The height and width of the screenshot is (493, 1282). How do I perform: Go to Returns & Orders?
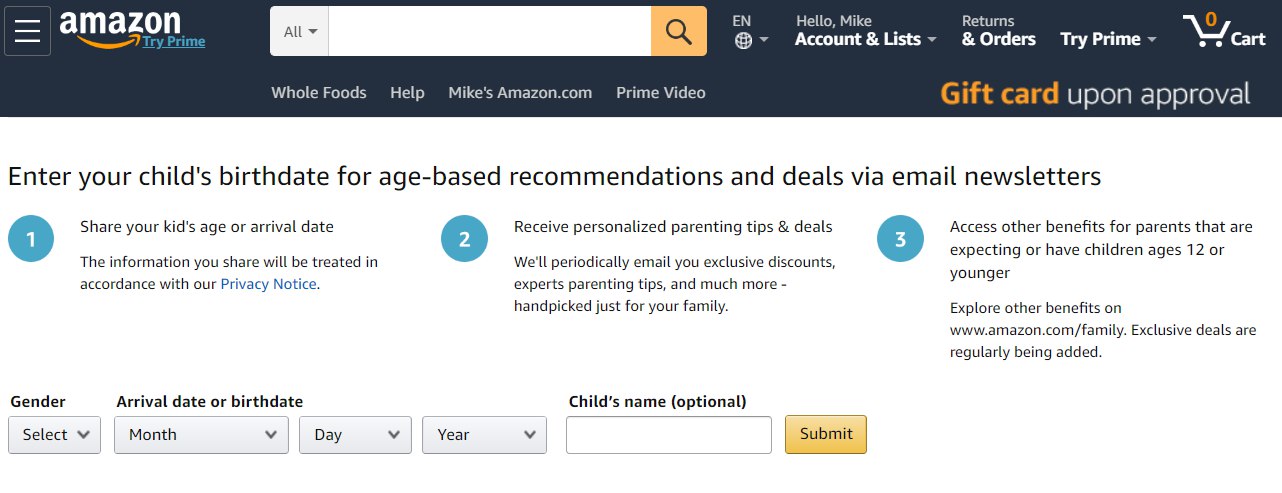pos(998,31)
